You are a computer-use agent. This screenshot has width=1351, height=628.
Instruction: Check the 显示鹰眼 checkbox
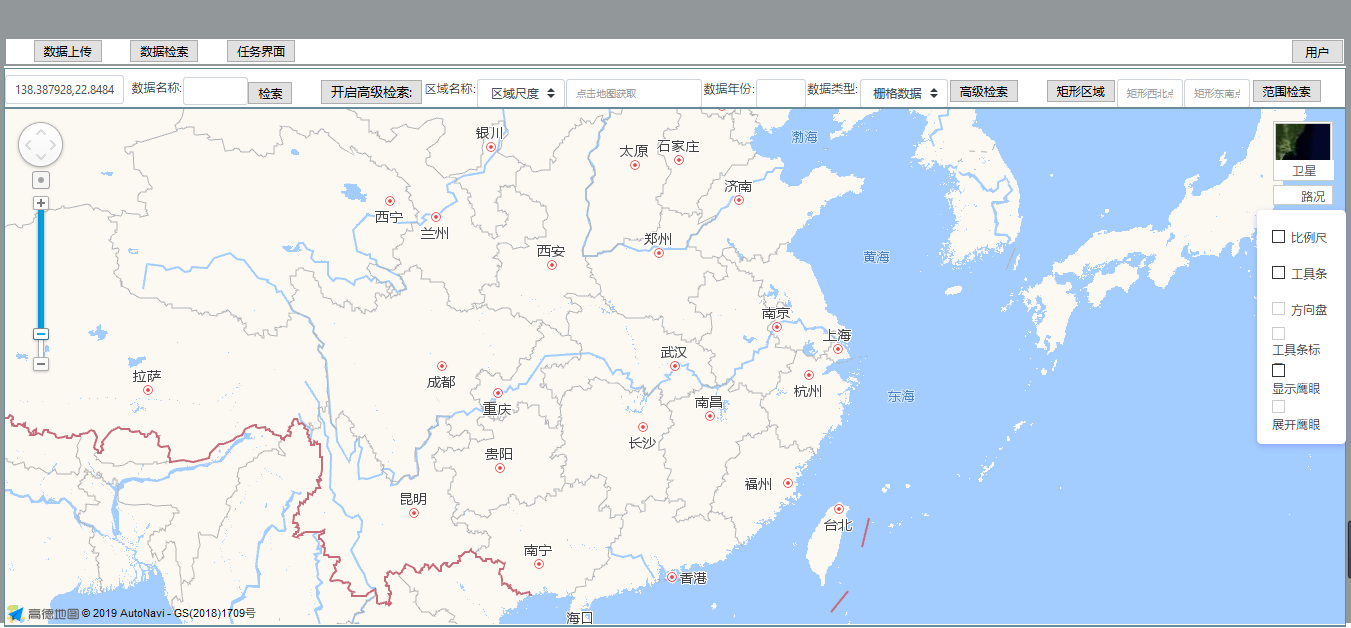(x=1278, y=370)
